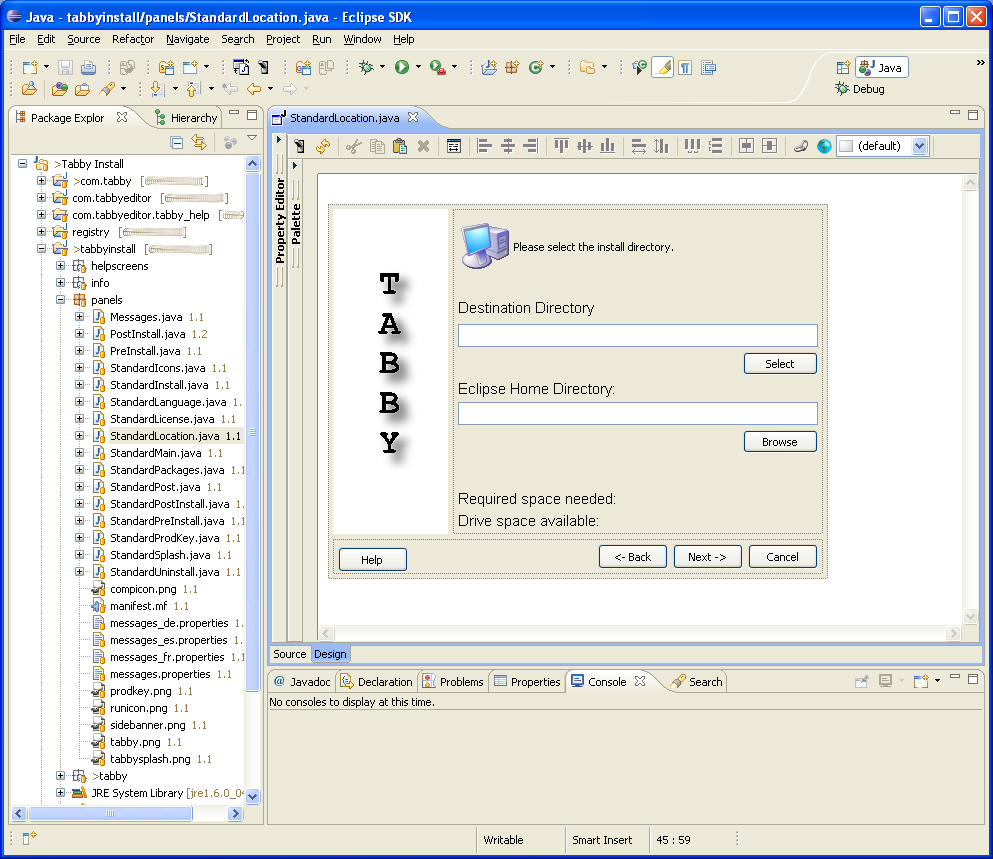993x859 pixels.
Task: Click Back navigation yellow arrow
Action: [254, 89]
